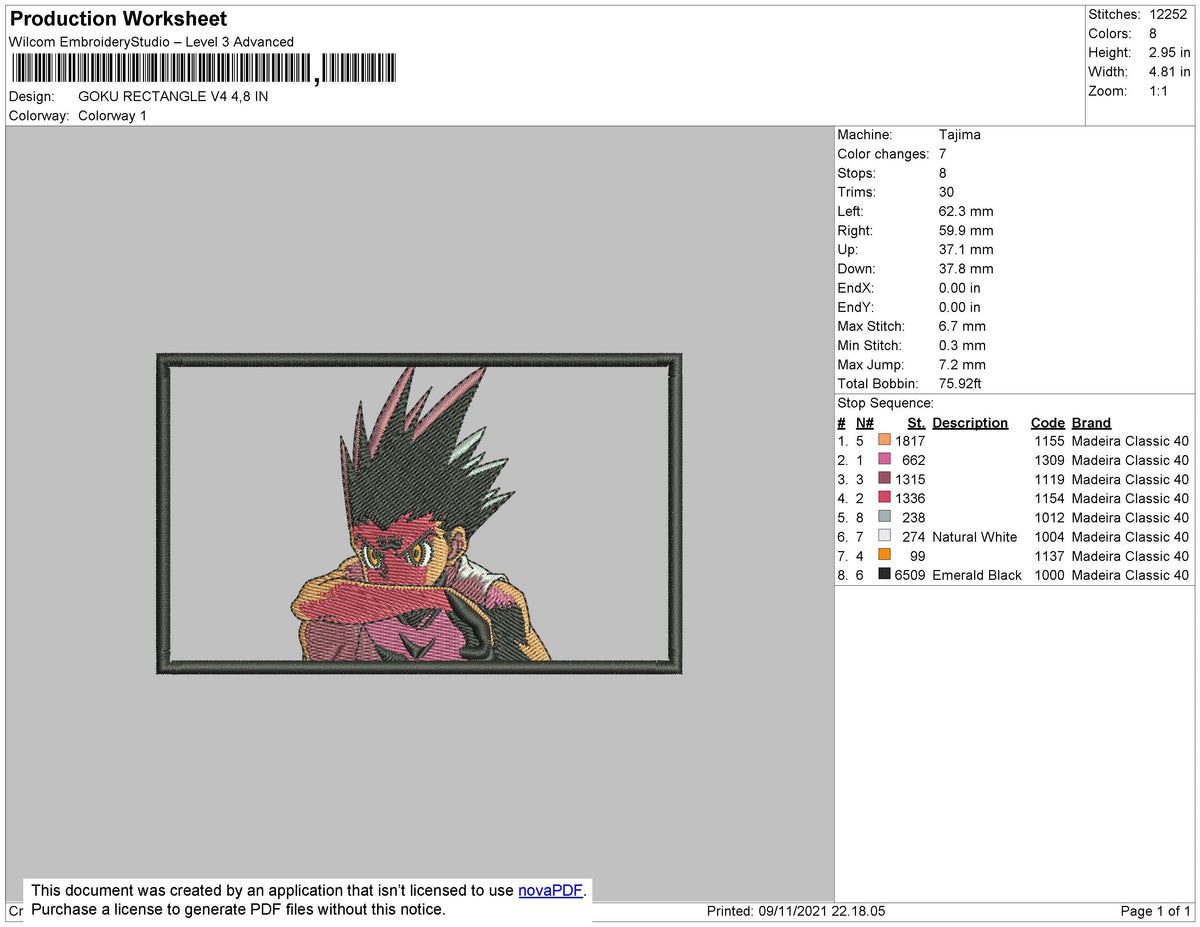The image size is (1200, 927).
Task: Select the Natural White thread swatch
Action: (884, 536)
